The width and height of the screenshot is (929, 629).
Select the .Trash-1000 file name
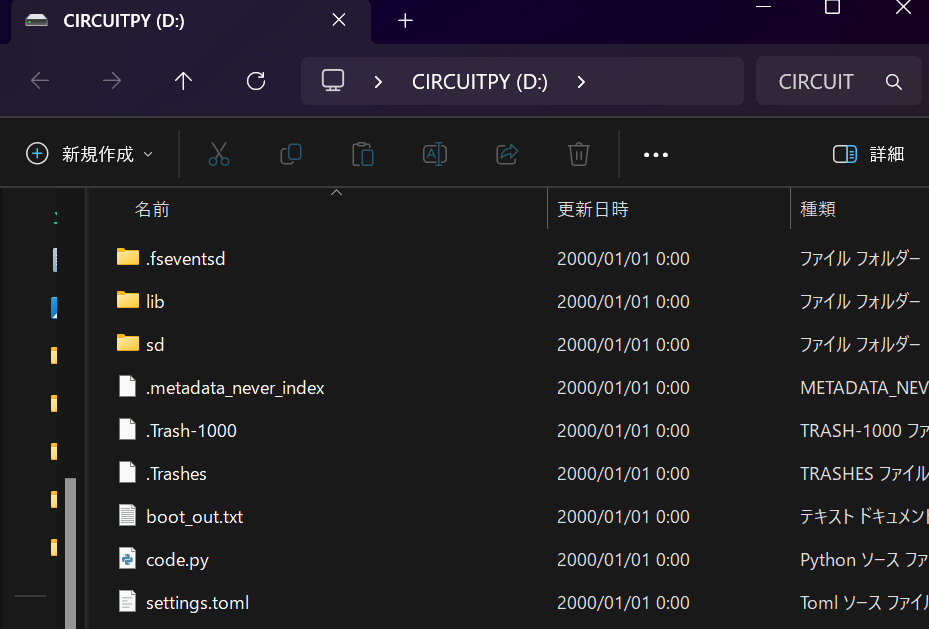[191, 431]
